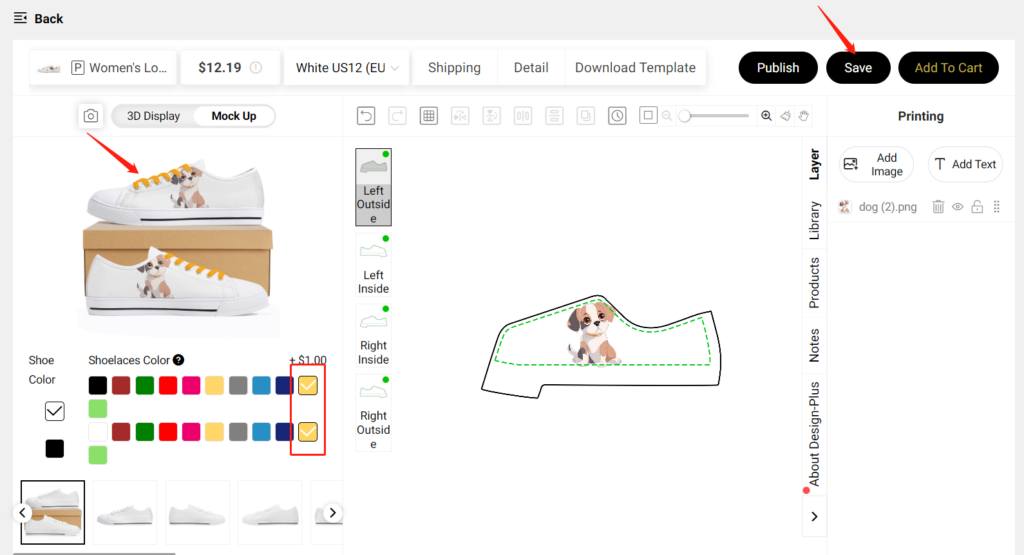Click the dog (2).png layer thumbnail icon
Image resolution: width=1024 pixels, height=555 pixels.
click(x=845, y=207)
